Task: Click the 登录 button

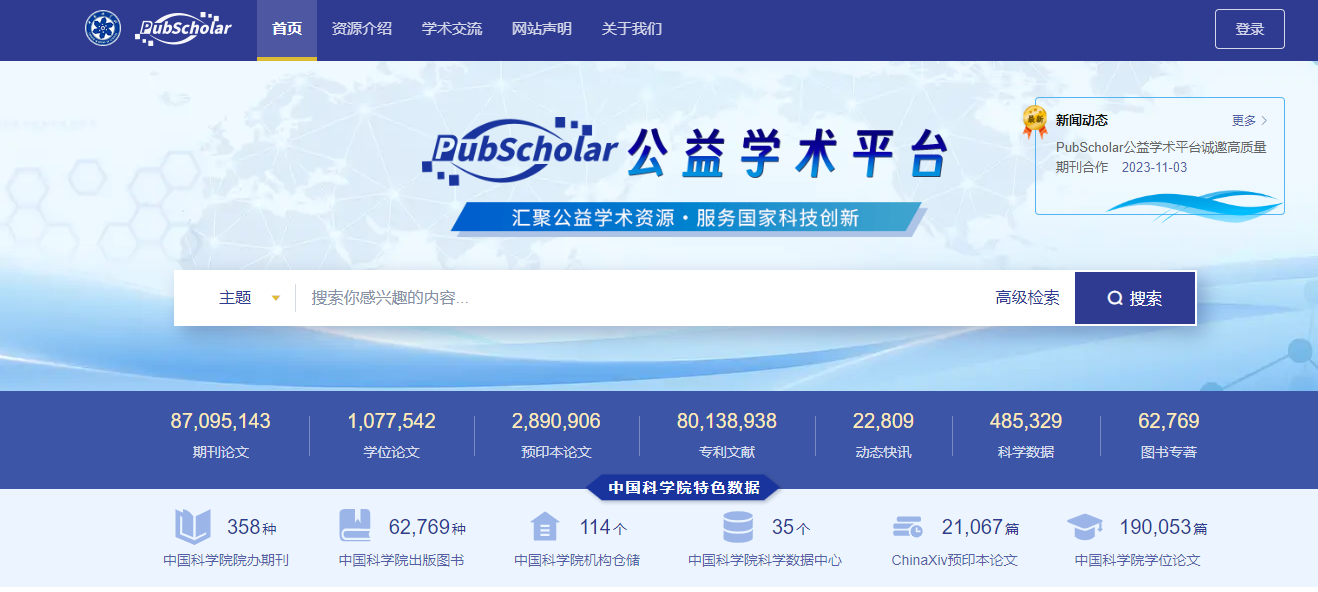Action: (x=1250, y=29)
